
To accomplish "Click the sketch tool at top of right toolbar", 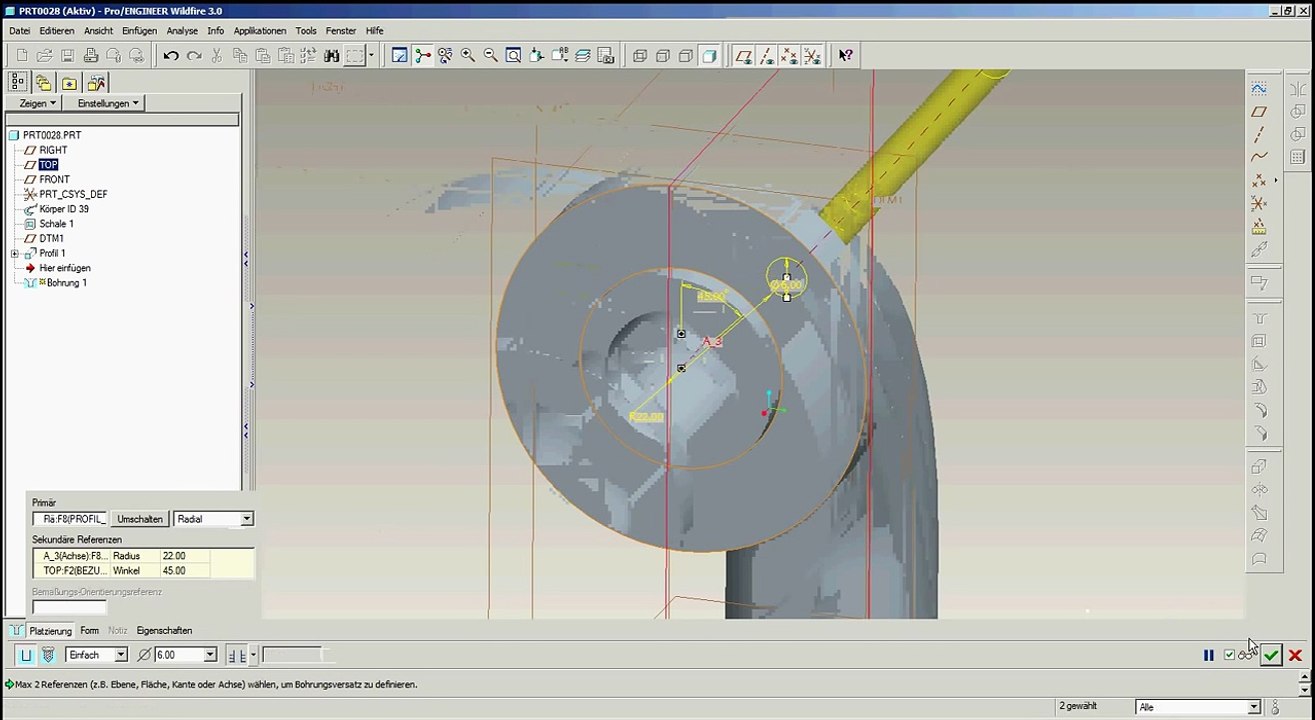I will 1260,89.
